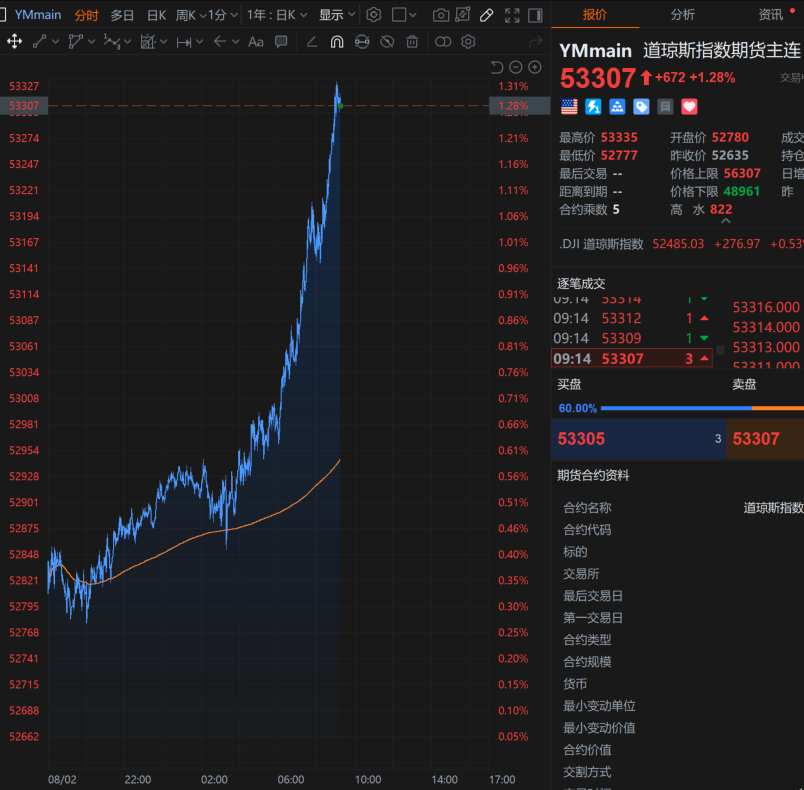The height and width of the screenshot is (790, 804).
Task: Switch to 日K daily candlestick tab
Action: pyautogui.click(x=156, y=15)
